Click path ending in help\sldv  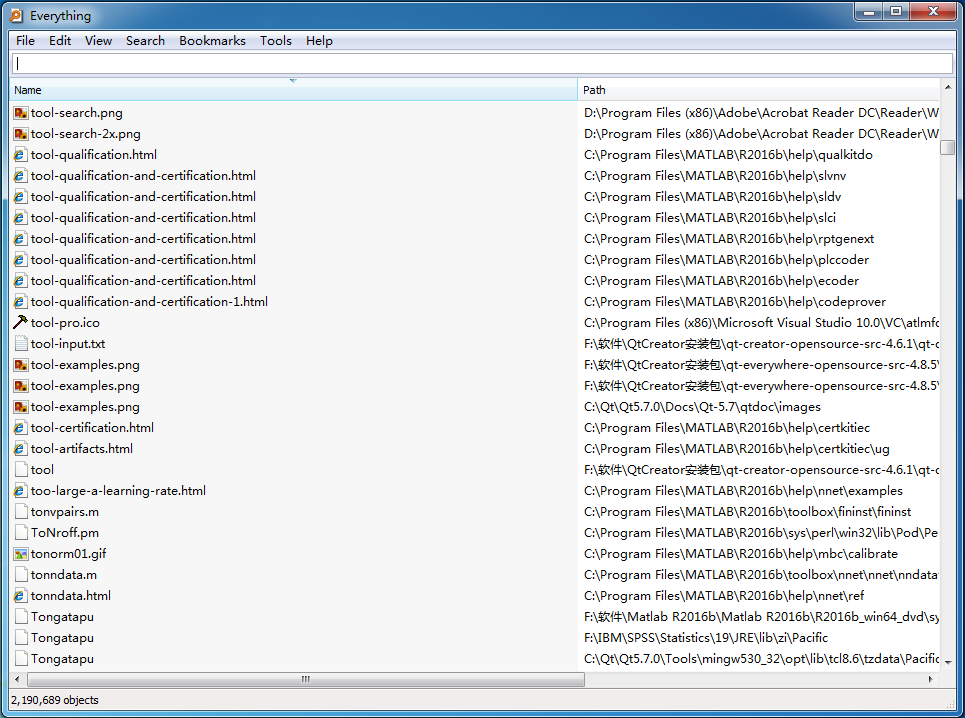tap(712, 196)
